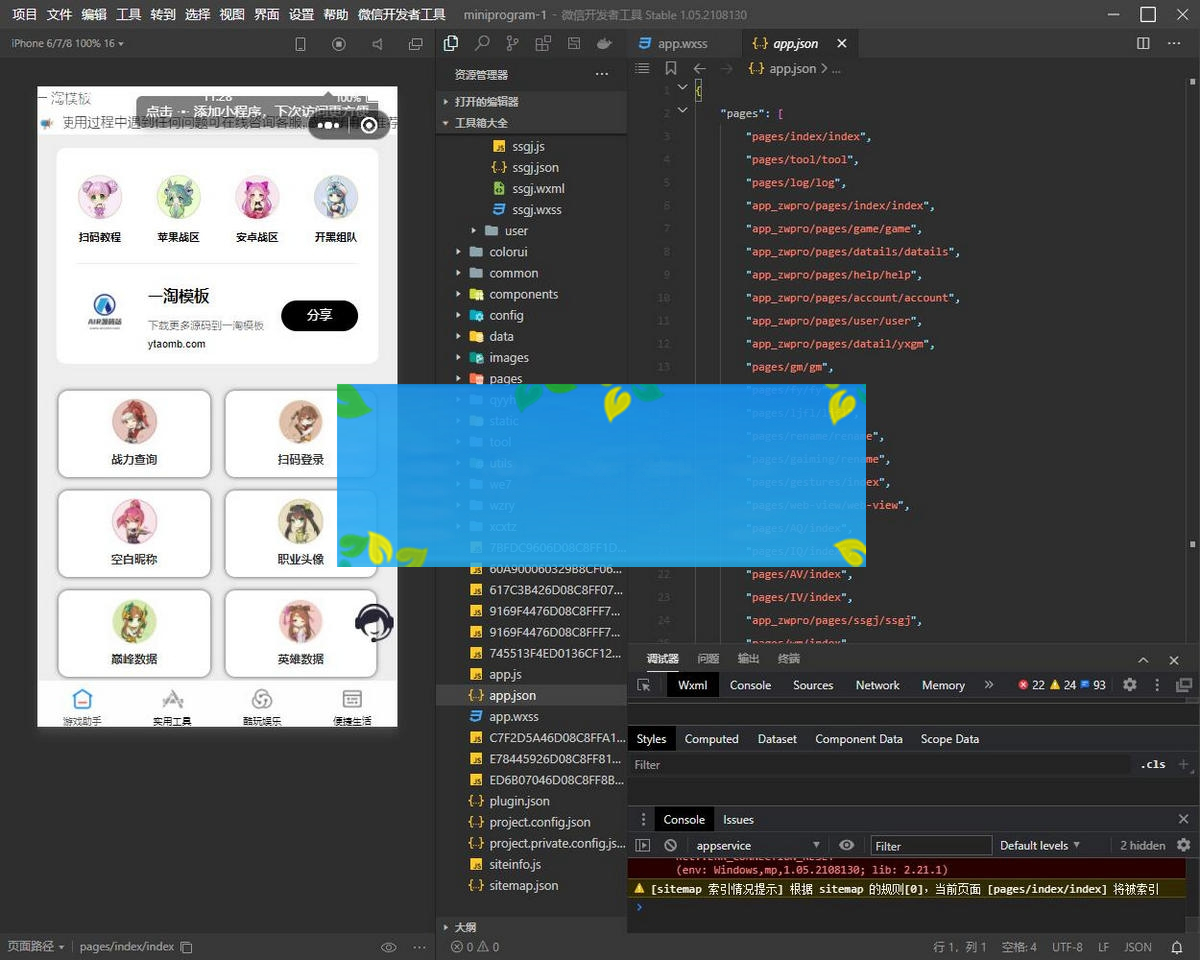The height and width of the screenshot is (960, 1200).
Task: Open the 工具 menu
Action: pos(128,15)
